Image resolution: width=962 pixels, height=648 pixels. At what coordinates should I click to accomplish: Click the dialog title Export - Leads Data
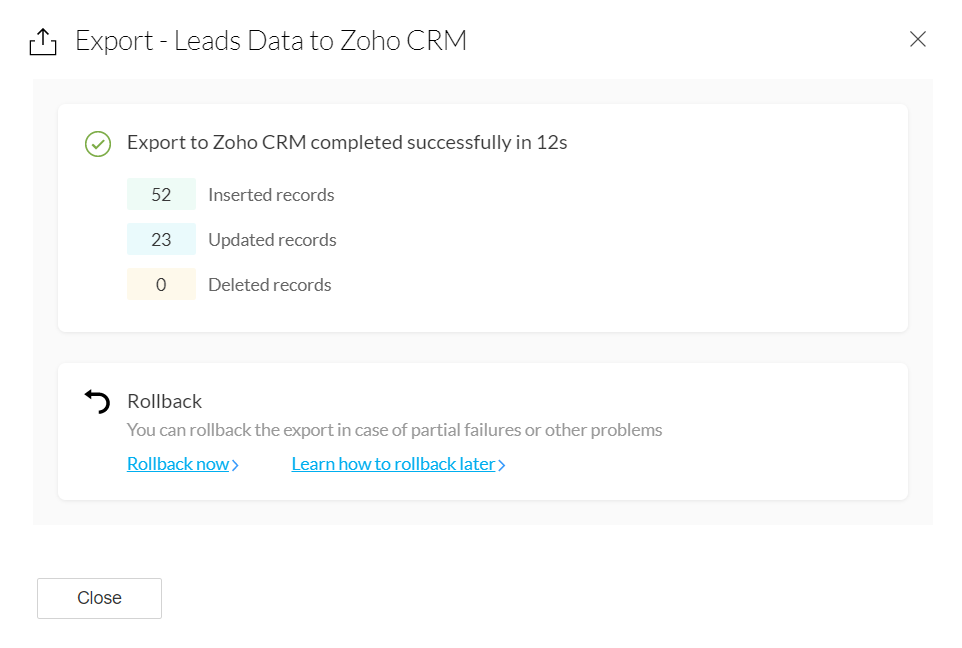tap(271, 41)
